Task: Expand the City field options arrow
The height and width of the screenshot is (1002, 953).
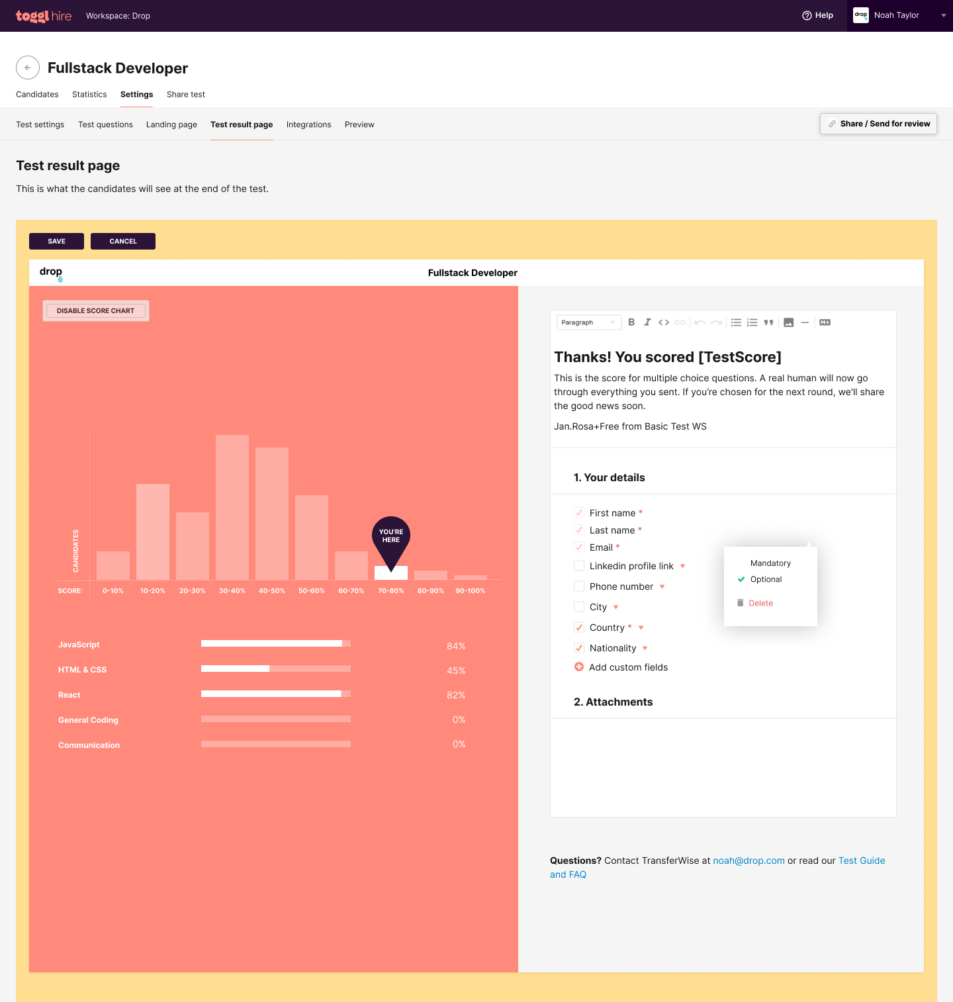Action: 616,608
